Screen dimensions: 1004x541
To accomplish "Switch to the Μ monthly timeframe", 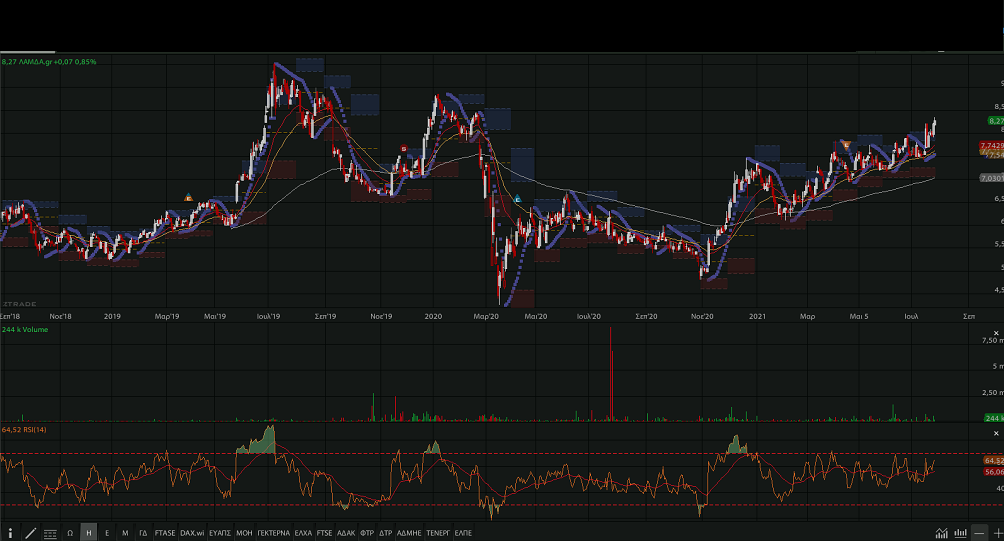I will point(125,533).
